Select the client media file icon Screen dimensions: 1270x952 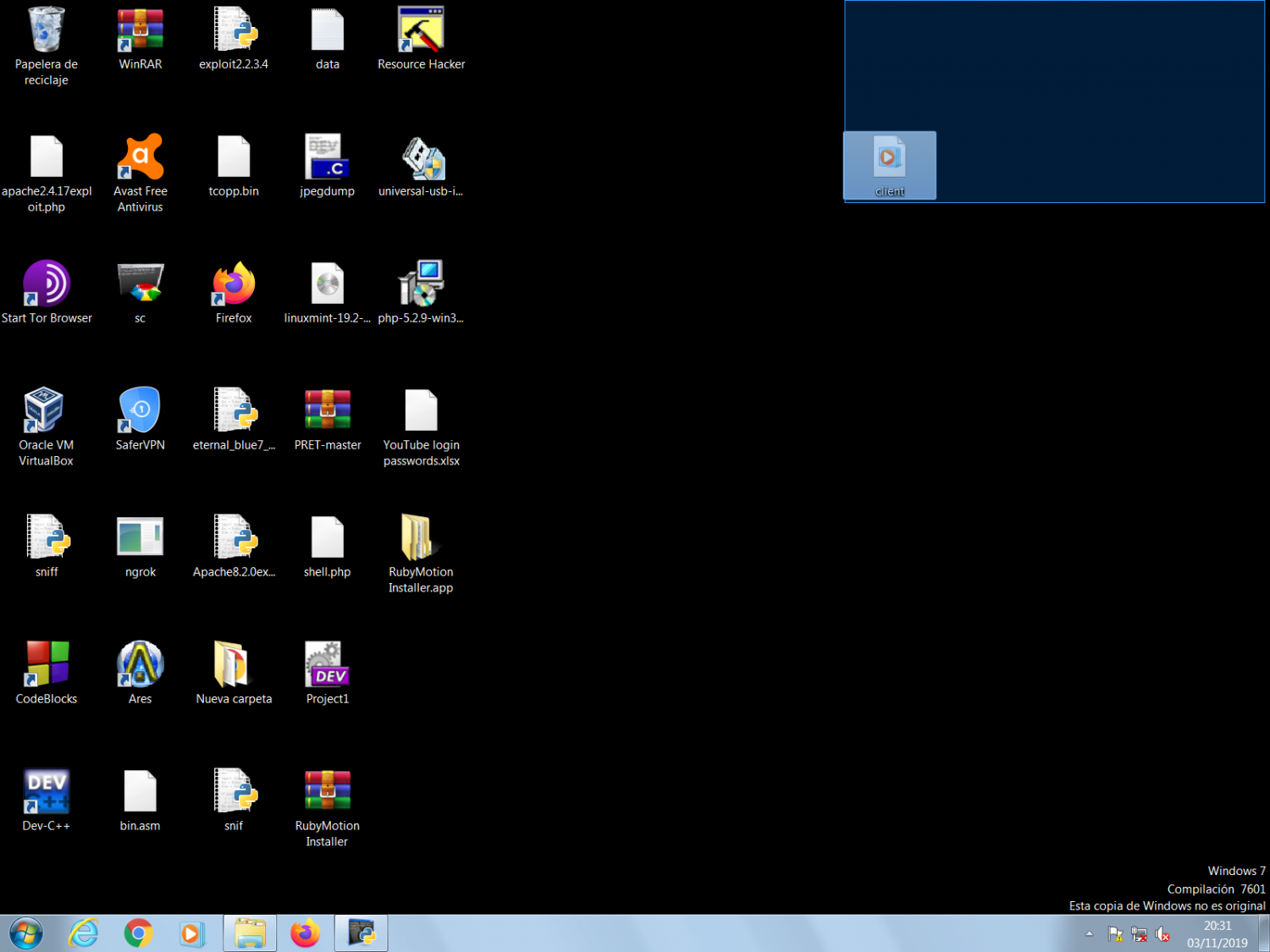coord(890,166)
